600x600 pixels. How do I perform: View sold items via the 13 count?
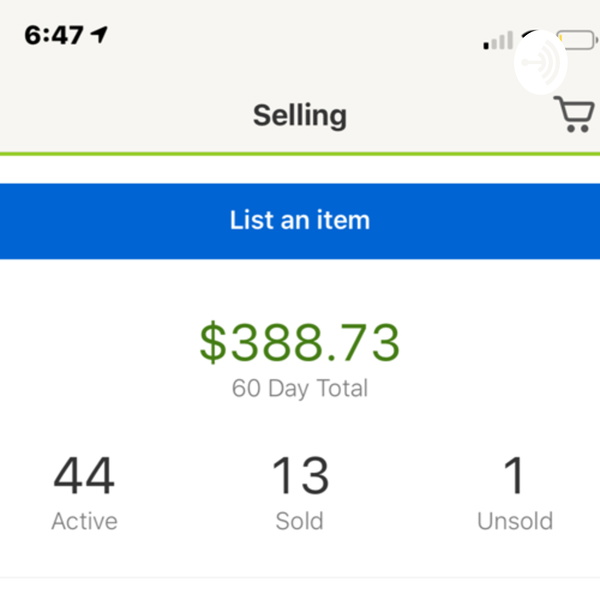(300, 476)
